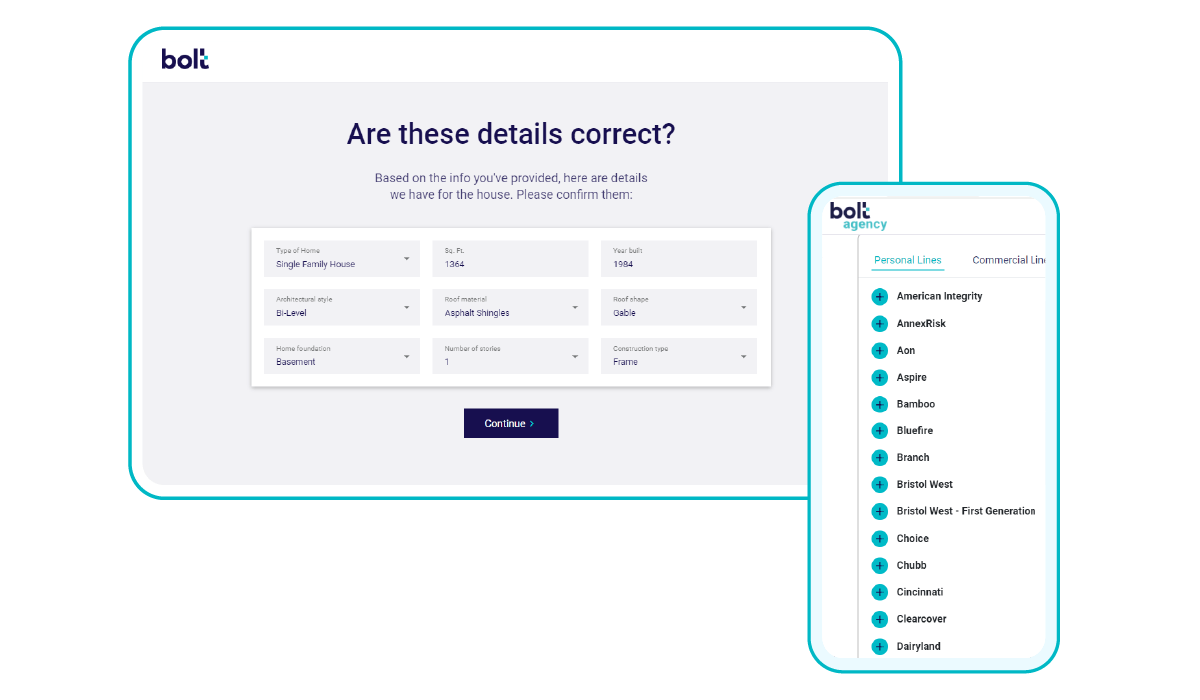1200x700 pixels.
Task: Click the plus icon next to Bluefire
Action: point(879,430)
